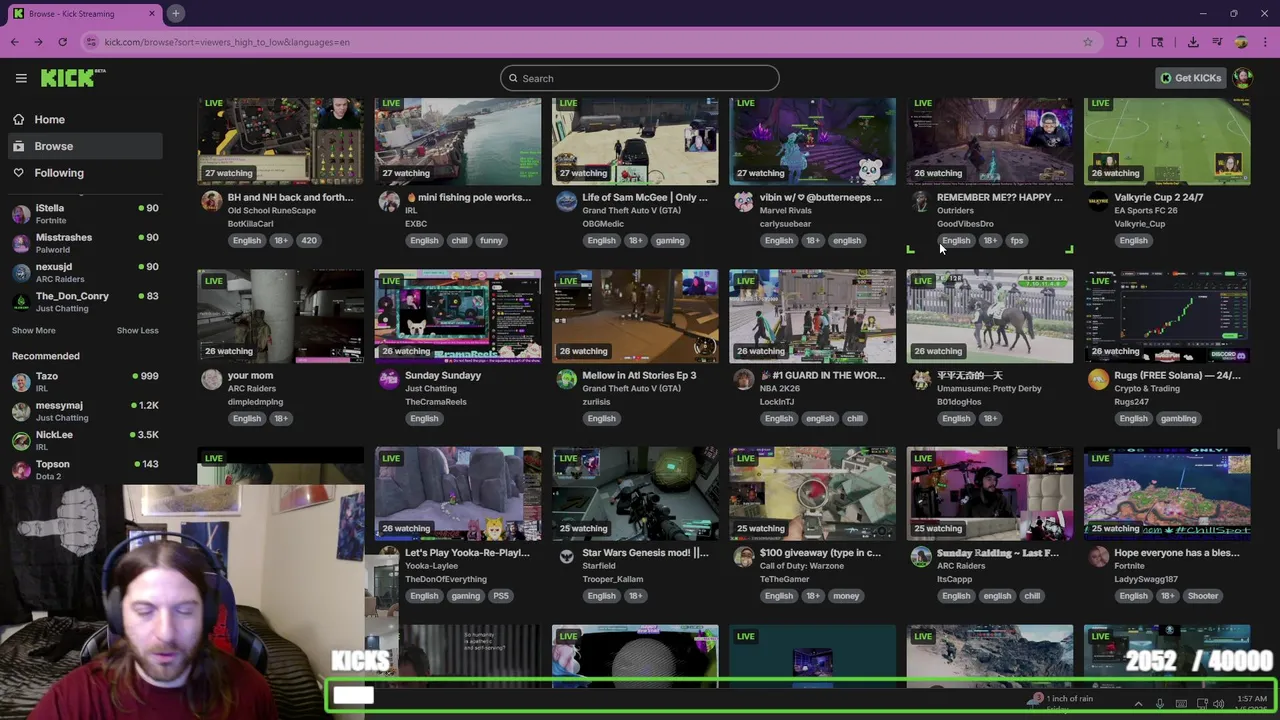Open the browser three-dot menu
This screenshot has width=1280, height=720.
pos(1265,42)
